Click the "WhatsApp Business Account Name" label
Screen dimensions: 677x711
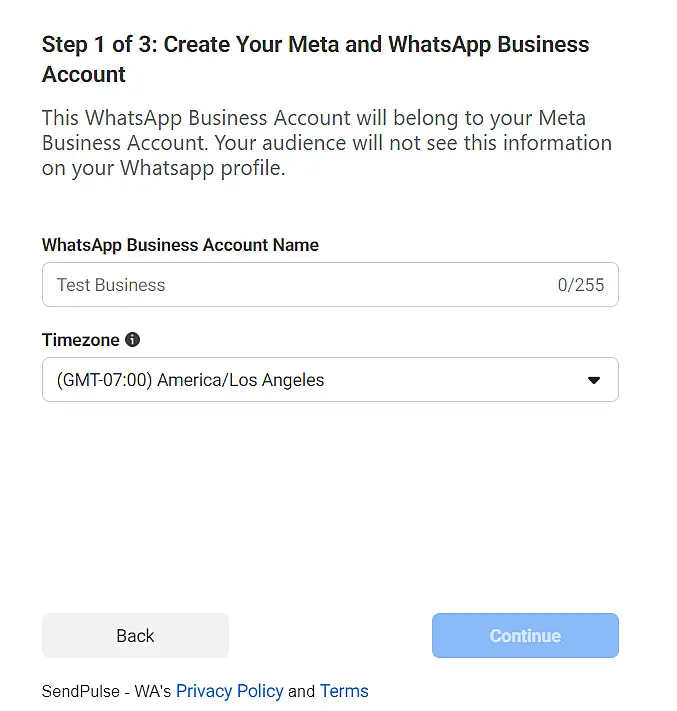(180, 245)
